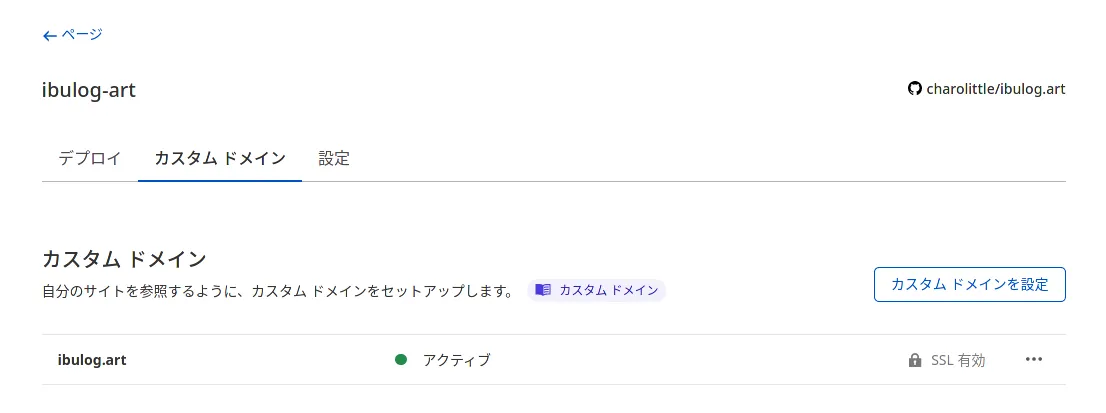Click the green active status dot

pyautogui.click(x=401, y=360)
